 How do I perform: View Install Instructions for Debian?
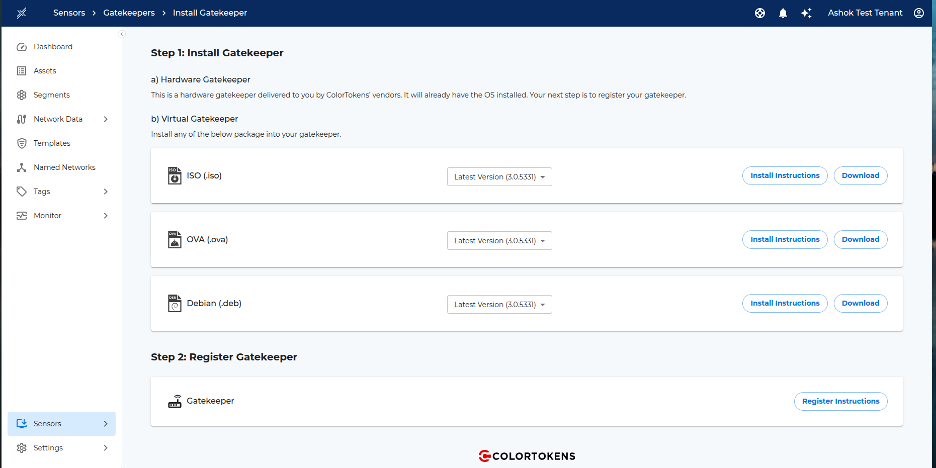(x=784, y=303)
